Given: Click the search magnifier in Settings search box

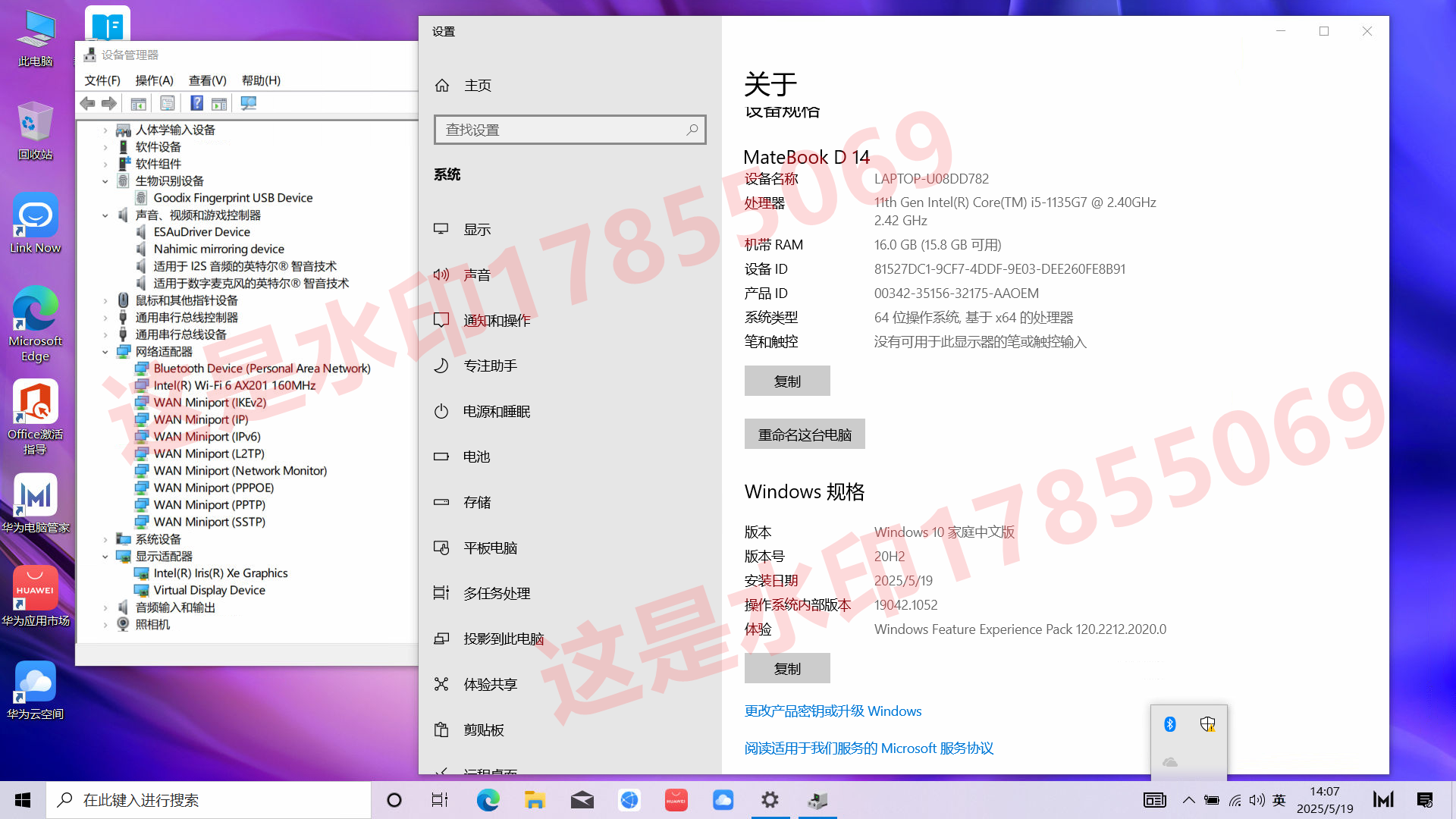Looking at the screenshot, I should (x=692, y=130).
